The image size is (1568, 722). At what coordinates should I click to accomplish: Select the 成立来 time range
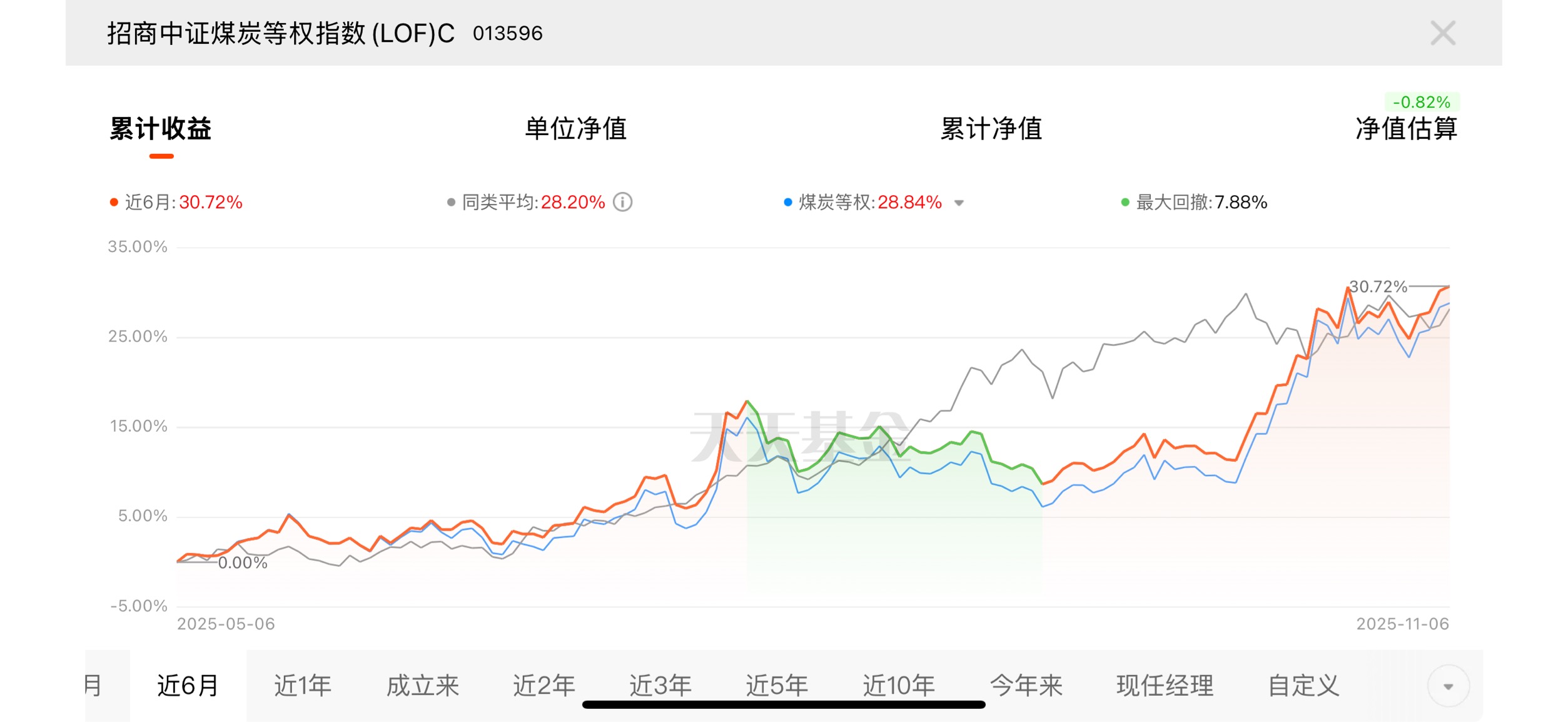pyautogui.click(x=423, y=686)
